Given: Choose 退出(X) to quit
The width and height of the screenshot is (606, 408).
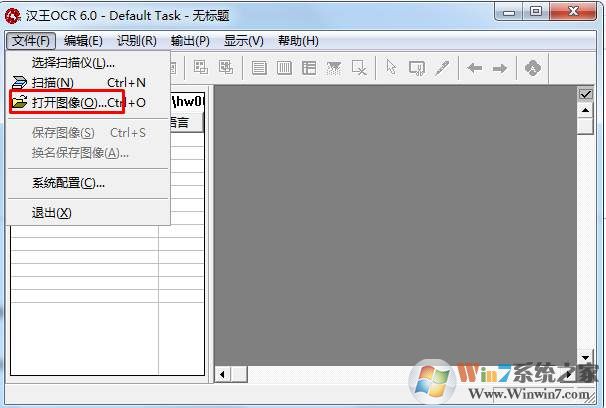Looking at the screenshot, I should pos(89,213).
